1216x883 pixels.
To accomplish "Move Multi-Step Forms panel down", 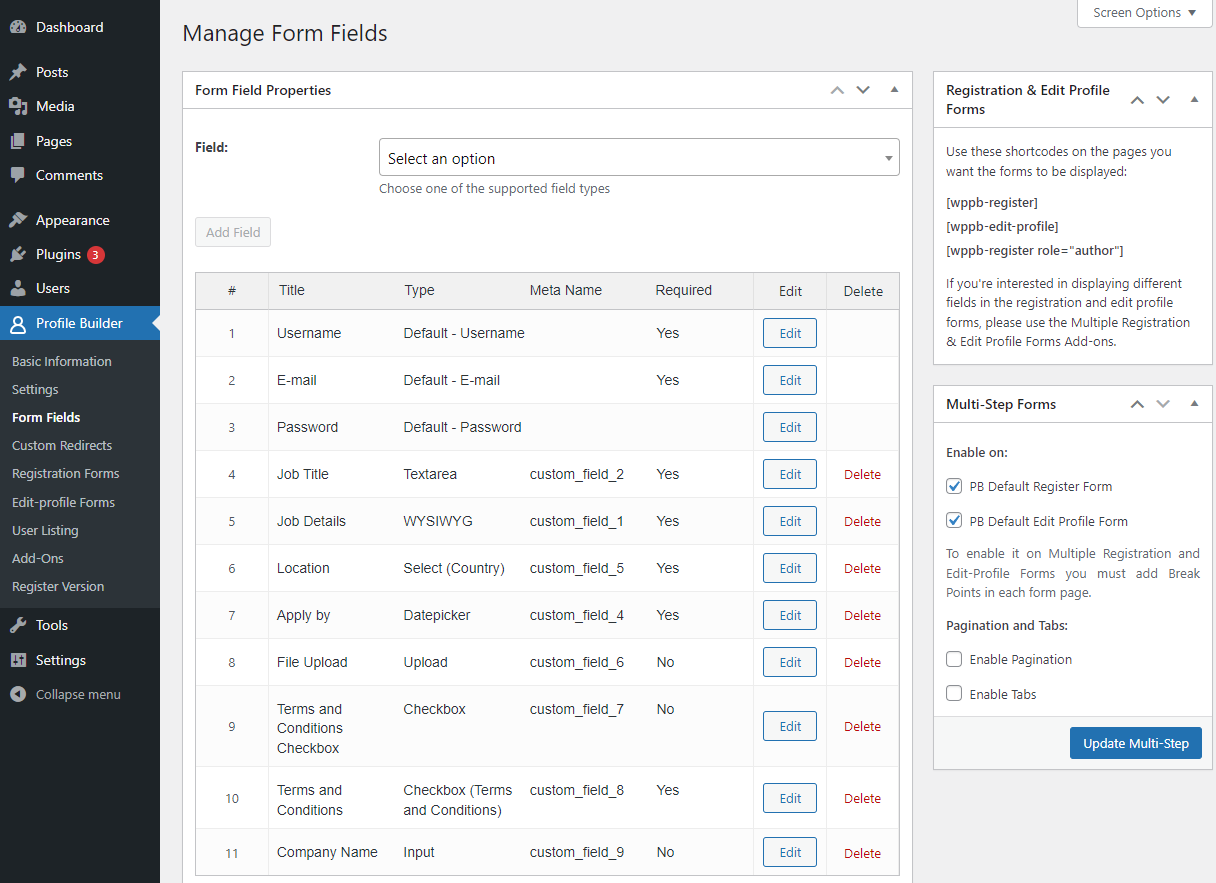I will pyautogui.click(x=1163, y=404).
